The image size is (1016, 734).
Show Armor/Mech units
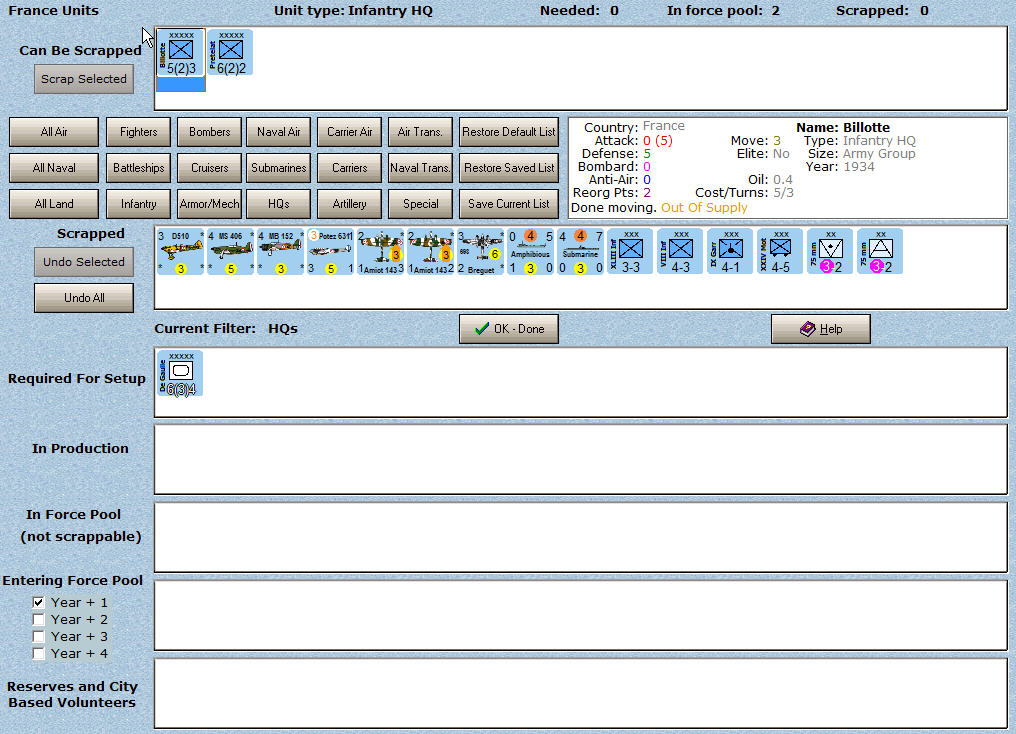coord(209,203)
